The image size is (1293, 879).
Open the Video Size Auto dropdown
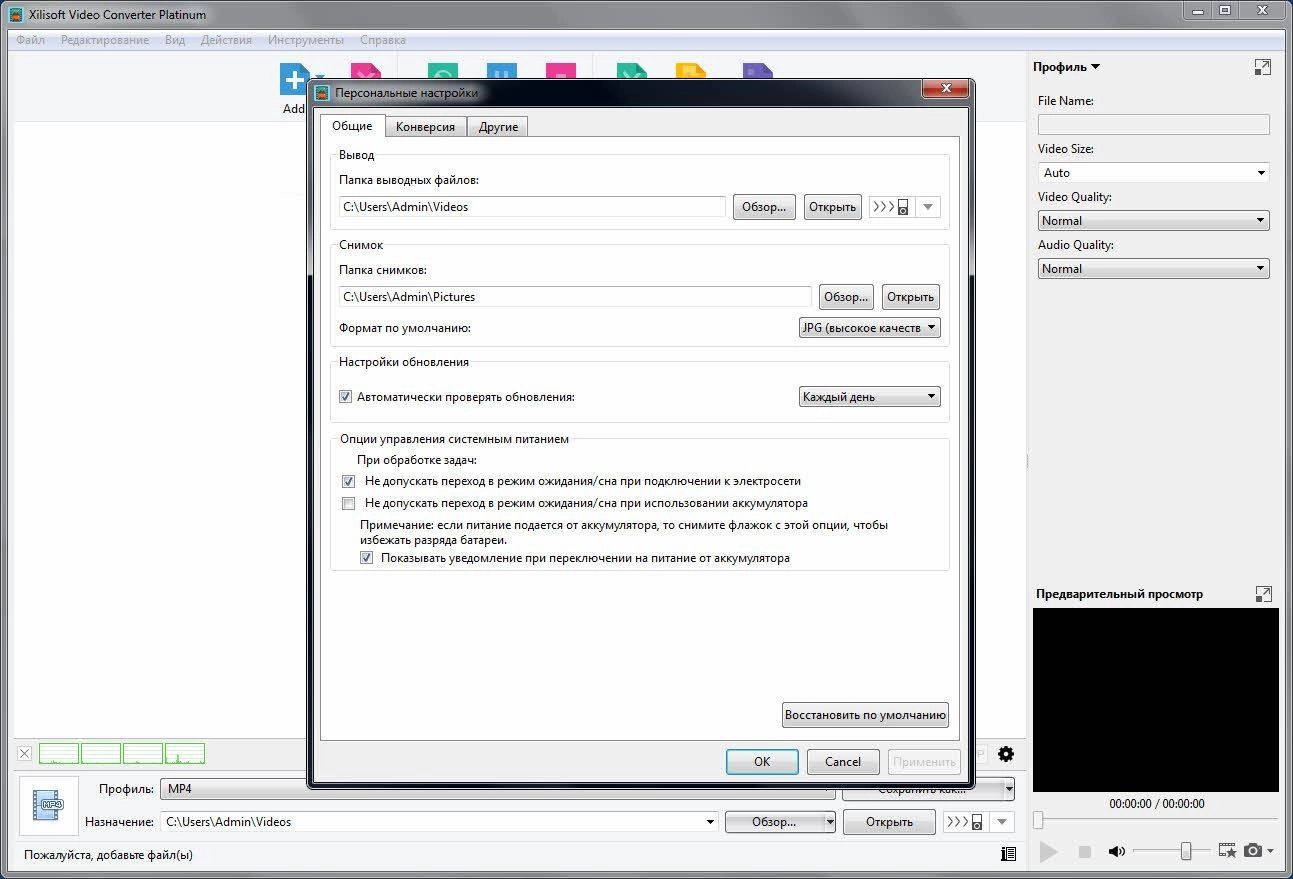click(x=1153, y=172)
